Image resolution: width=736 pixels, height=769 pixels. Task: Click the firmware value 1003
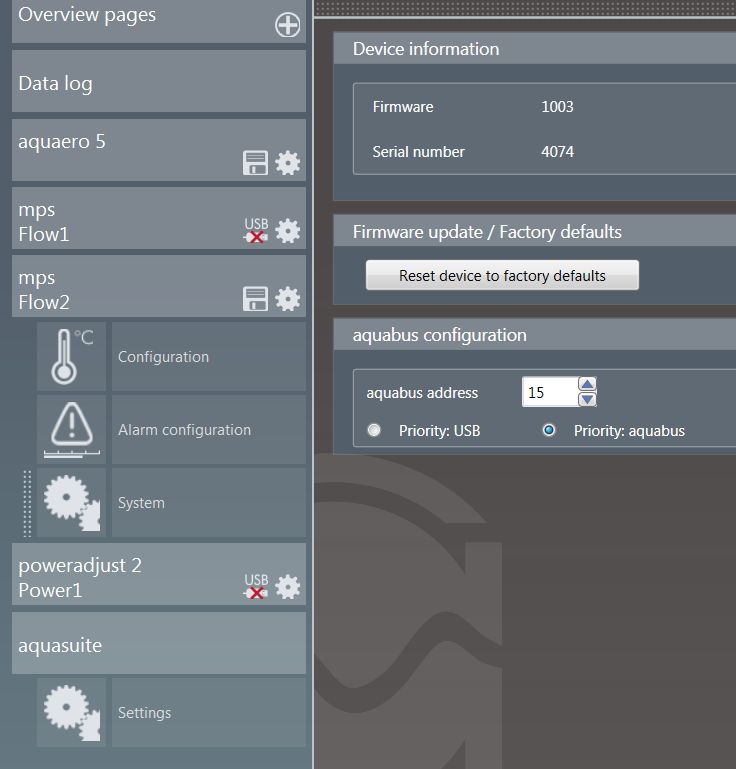[x=558, y=106]
